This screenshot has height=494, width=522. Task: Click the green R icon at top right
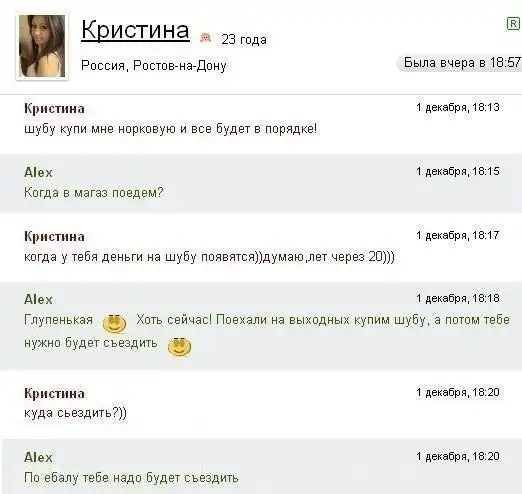pos(513,24)
